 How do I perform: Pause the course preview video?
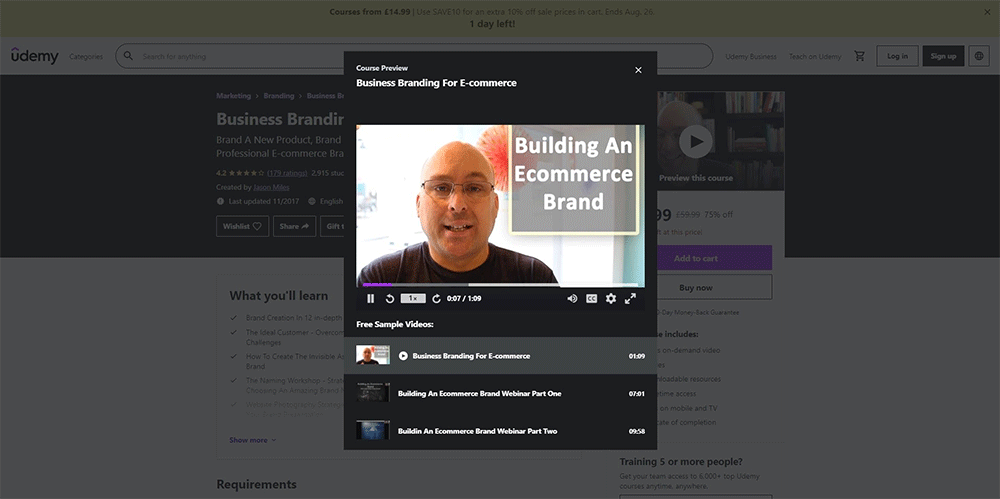(x=371, y=298)
